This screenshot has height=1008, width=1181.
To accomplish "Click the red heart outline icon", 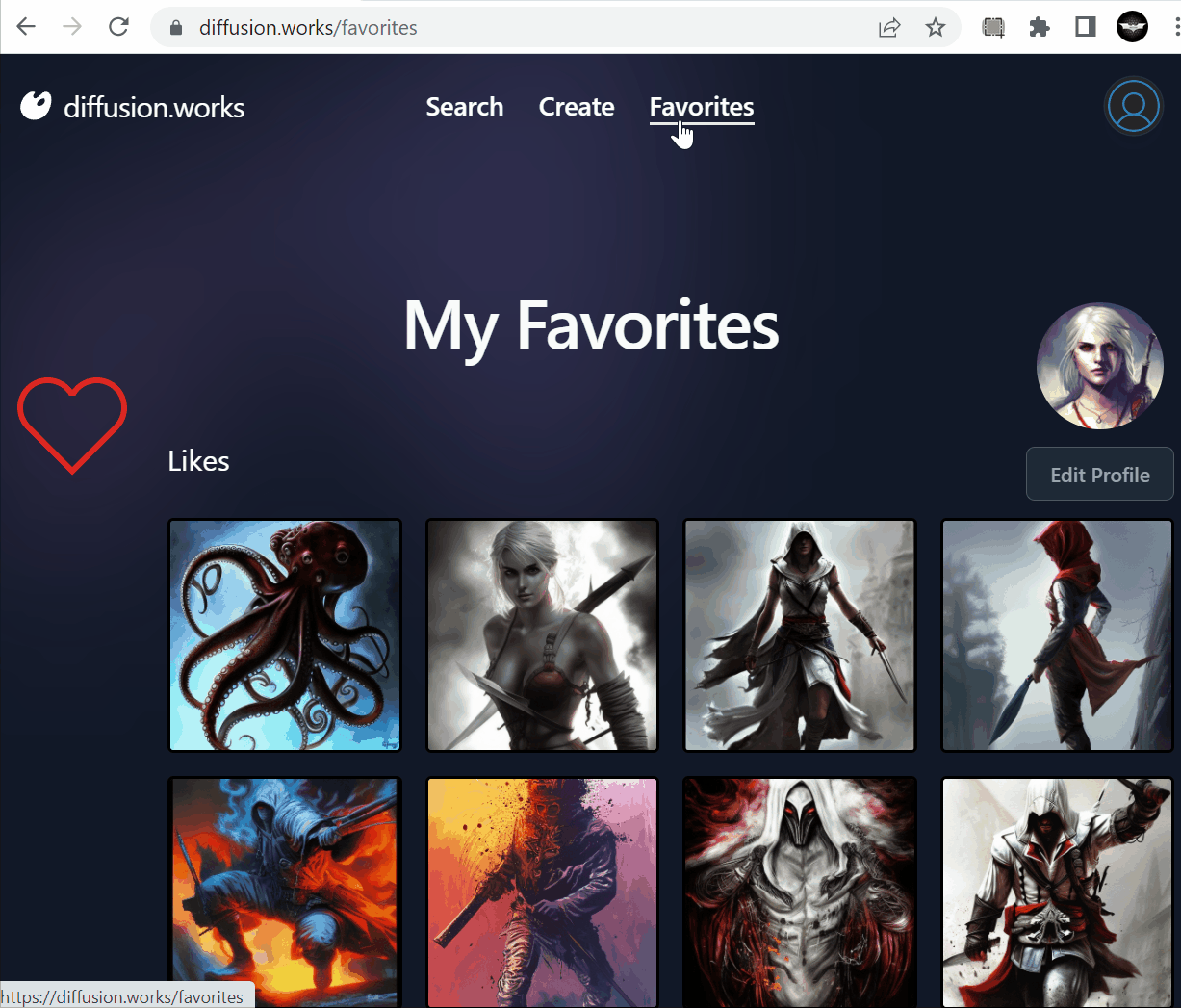I will 72,425.
